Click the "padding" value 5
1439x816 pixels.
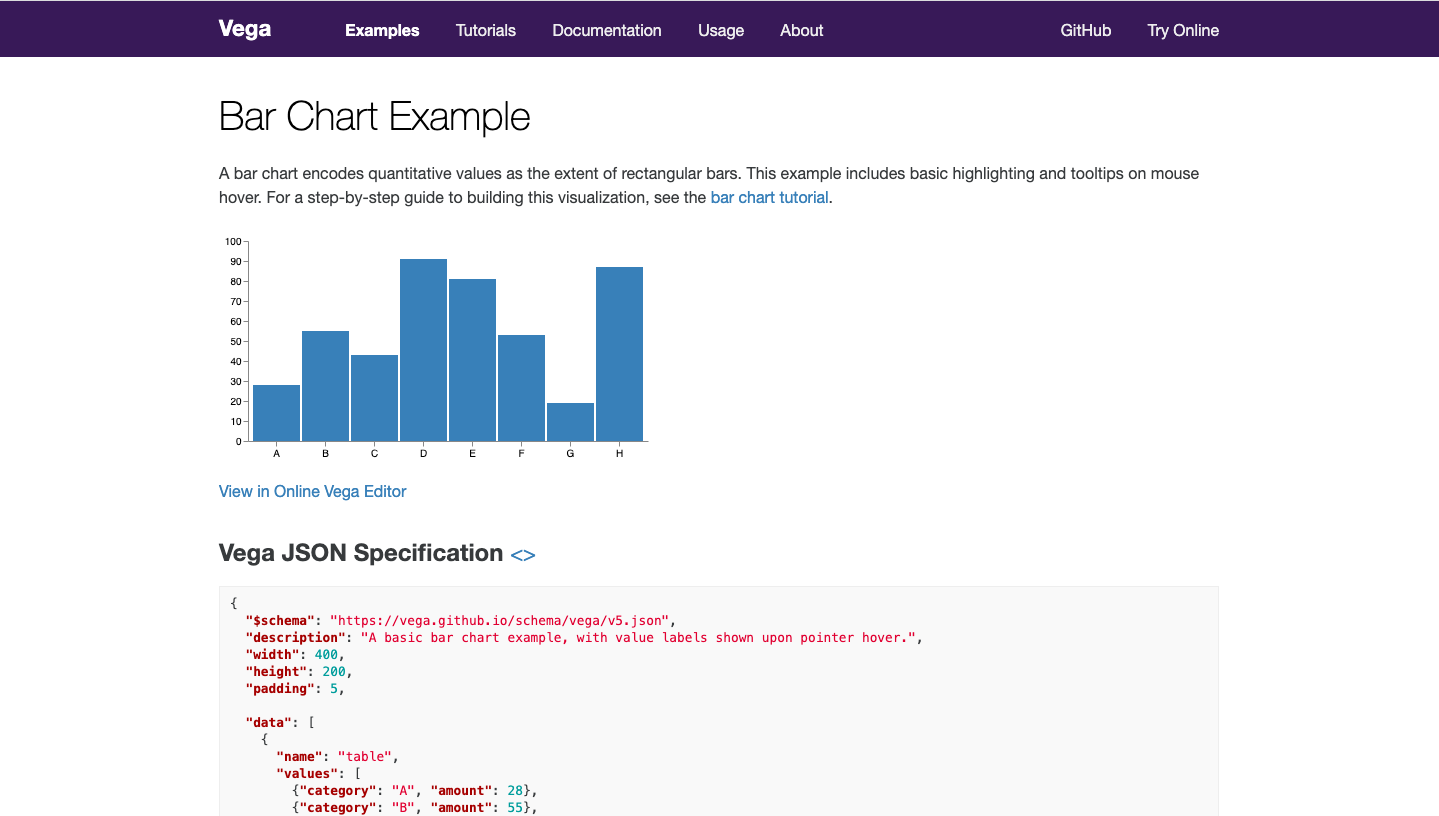[334, 688]
